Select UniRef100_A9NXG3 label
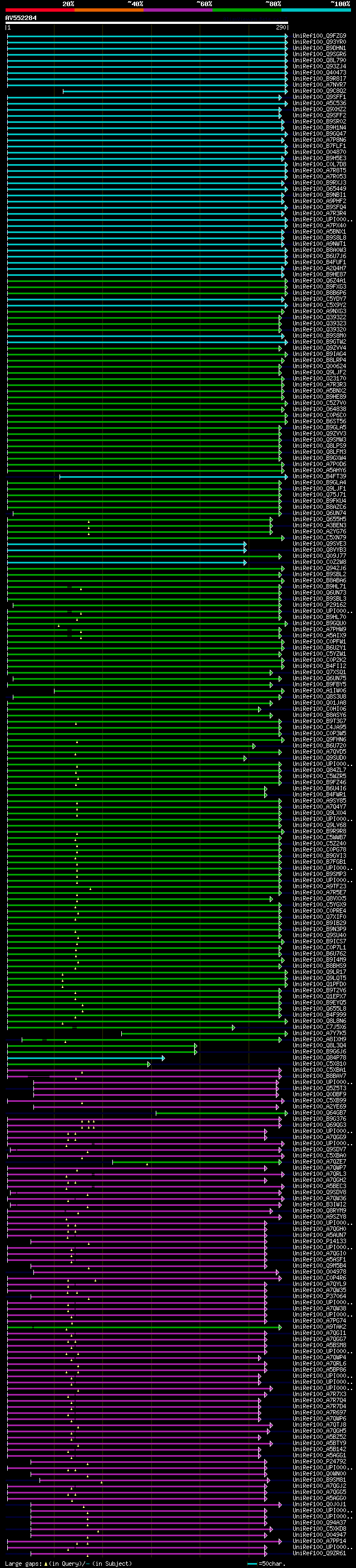 click(x=319, y=311)
